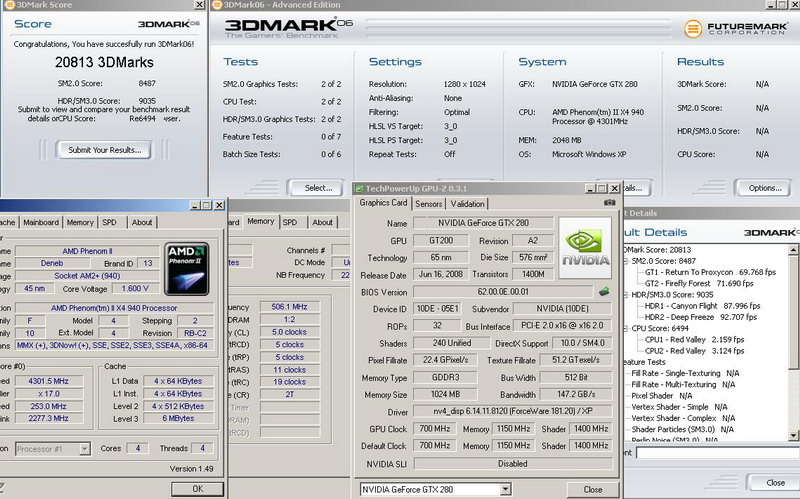Open the Processor #1 dropdown in CPU-Z

point(85,449)
